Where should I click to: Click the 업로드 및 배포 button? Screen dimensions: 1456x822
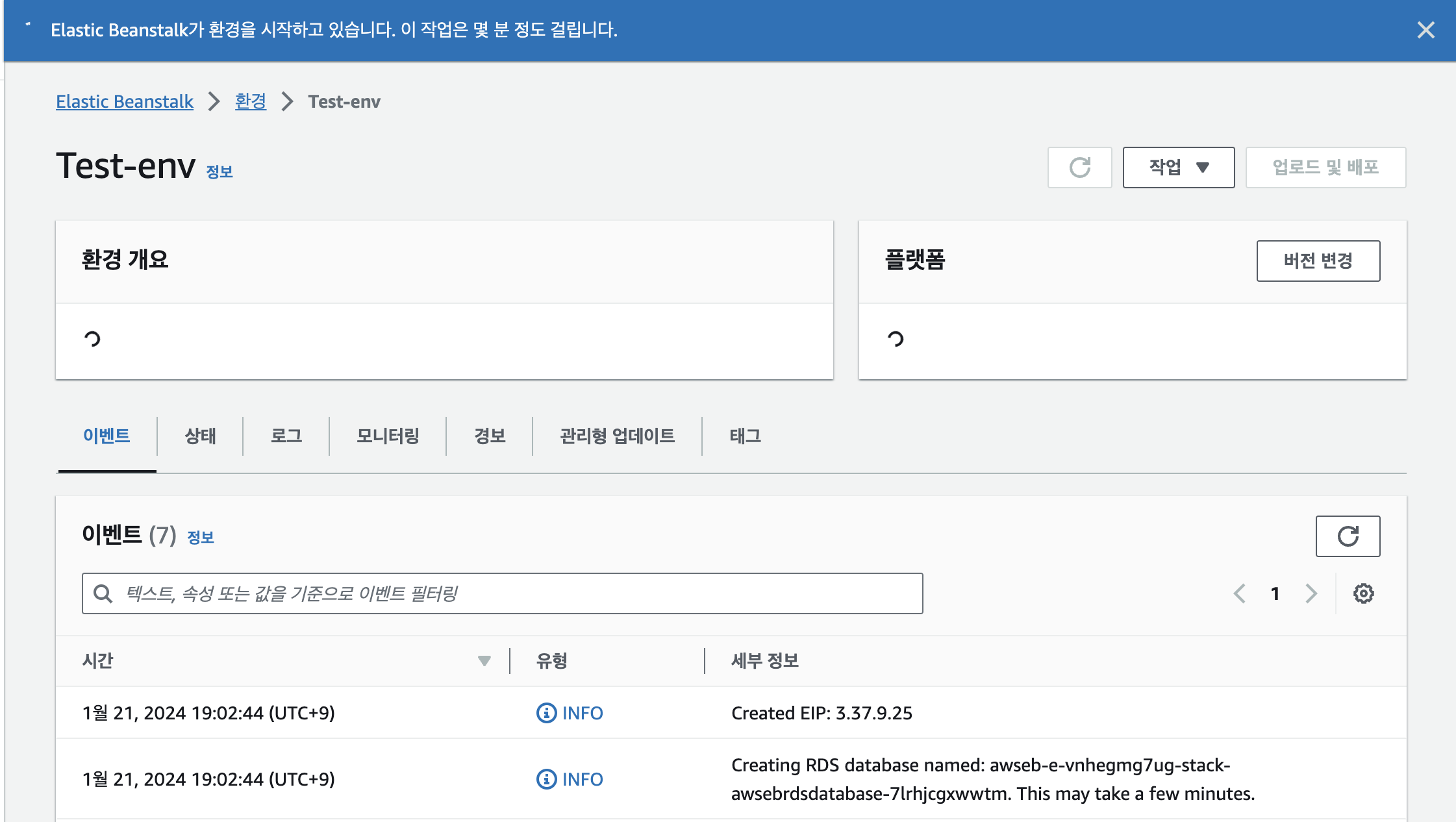pos(1325,168)
